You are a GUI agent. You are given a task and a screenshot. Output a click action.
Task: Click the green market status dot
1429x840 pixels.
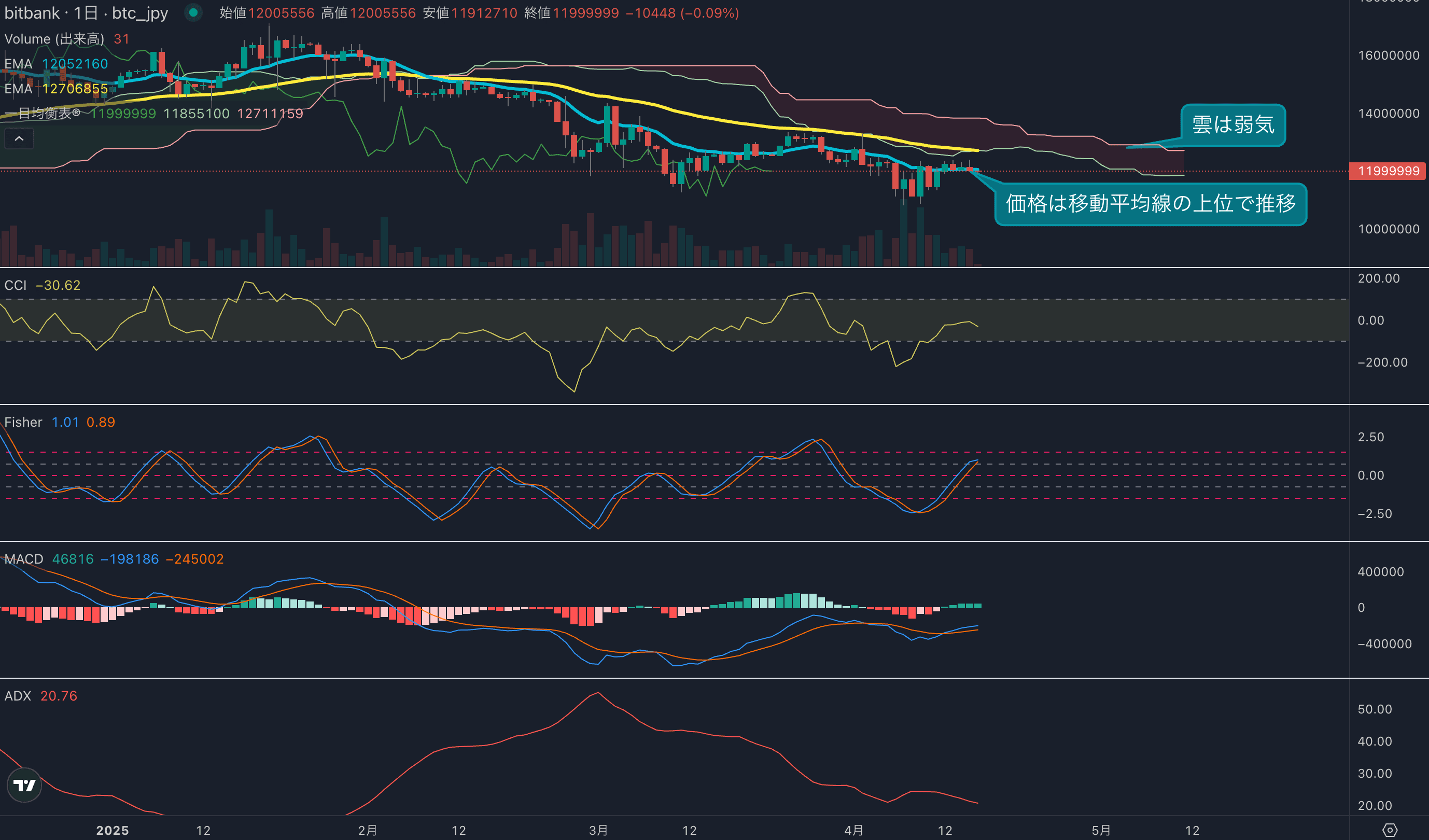[x=193, y=12]
